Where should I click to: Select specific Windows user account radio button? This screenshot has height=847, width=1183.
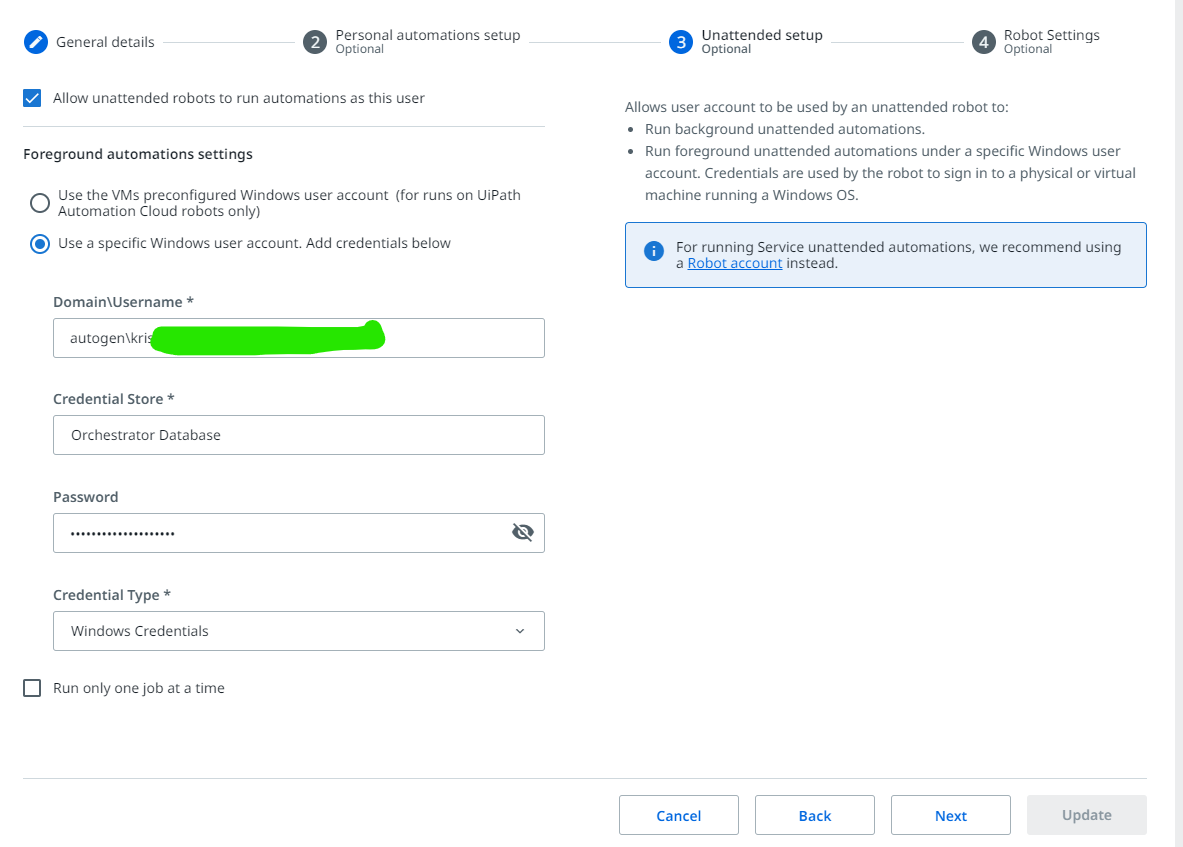coord(40,244)
